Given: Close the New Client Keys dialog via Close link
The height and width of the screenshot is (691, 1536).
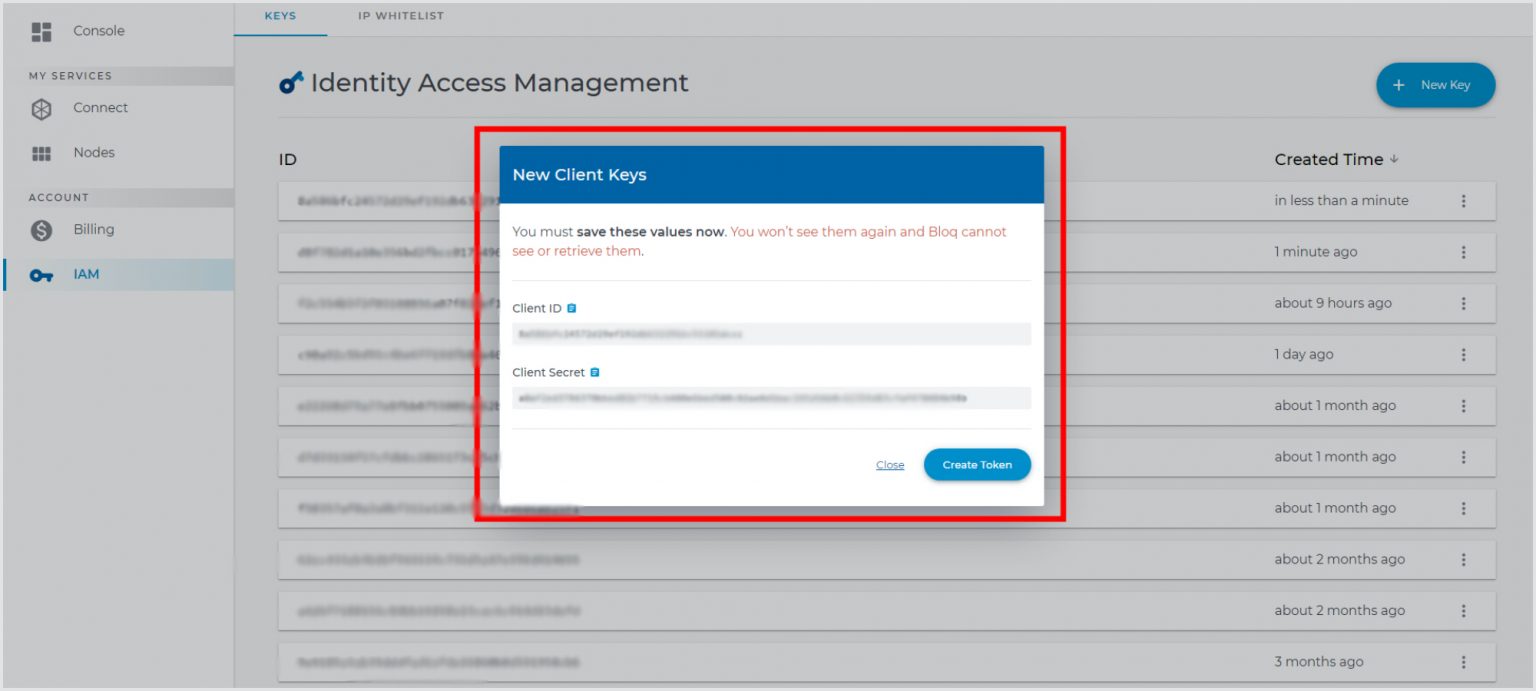Looking at the screenshot, I should [889, 464].
